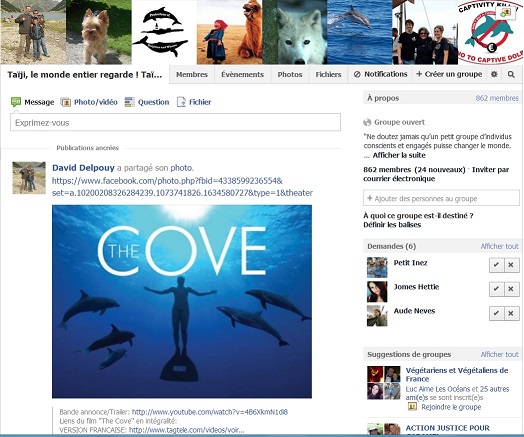
Task: Focus the Exprimez-vous text box
Action: pos(175,122)
